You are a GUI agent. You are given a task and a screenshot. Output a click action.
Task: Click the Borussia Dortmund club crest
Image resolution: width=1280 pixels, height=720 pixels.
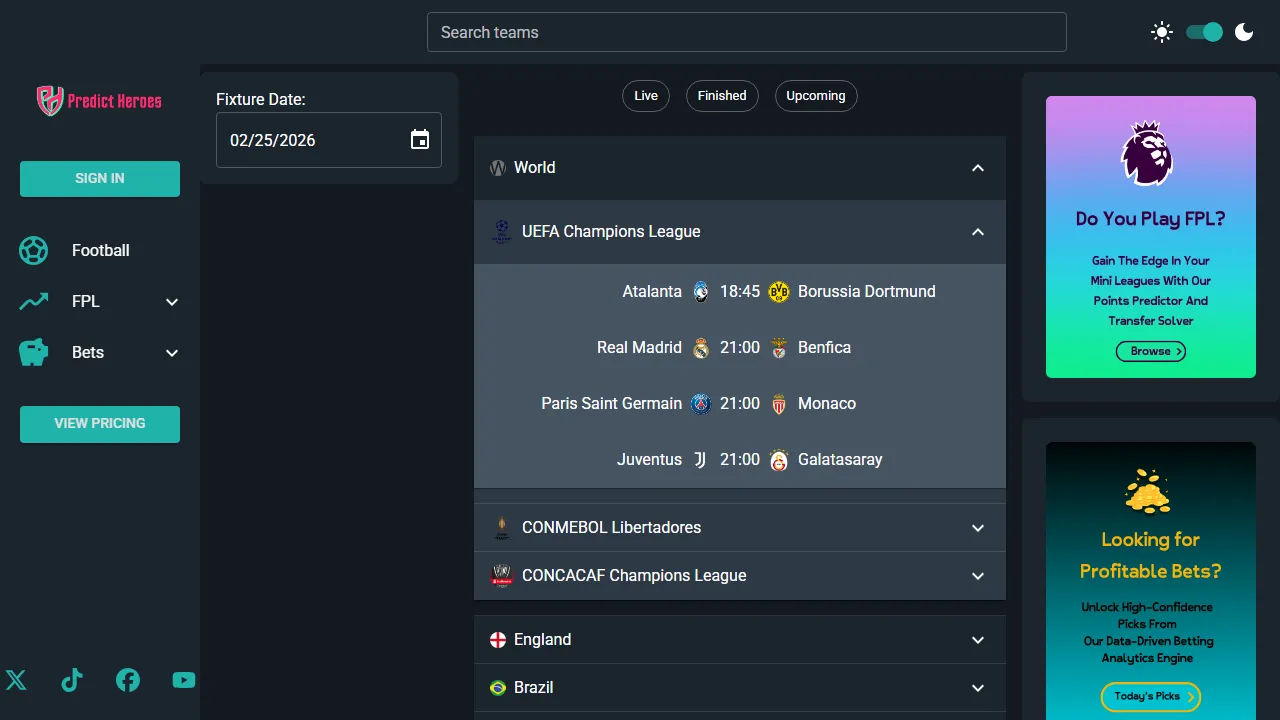778,291
